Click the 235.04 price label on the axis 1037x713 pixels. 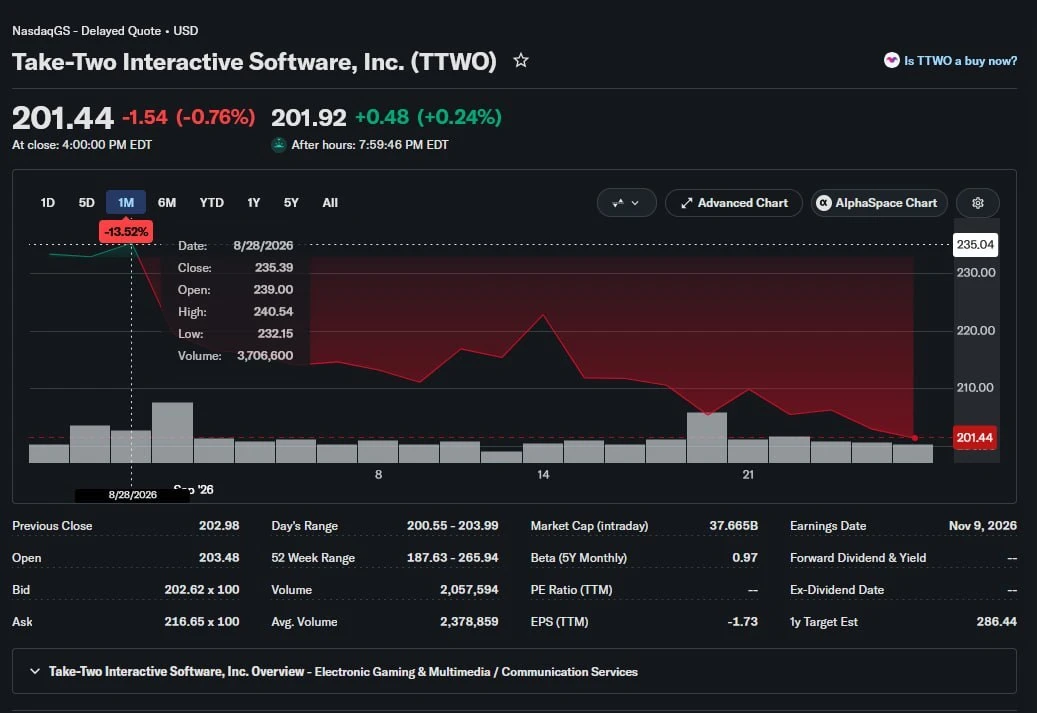point(975,245)
